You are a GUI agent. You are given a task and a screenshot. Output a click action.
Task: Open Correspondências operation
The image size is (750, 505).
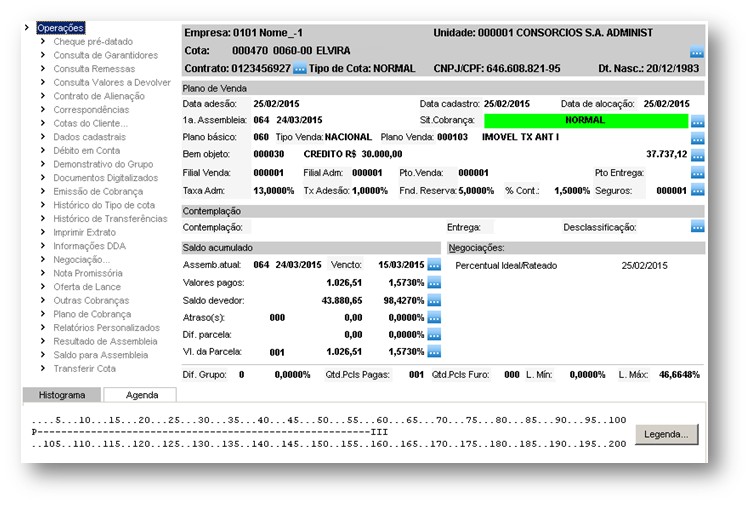click(x=91, y=110)
